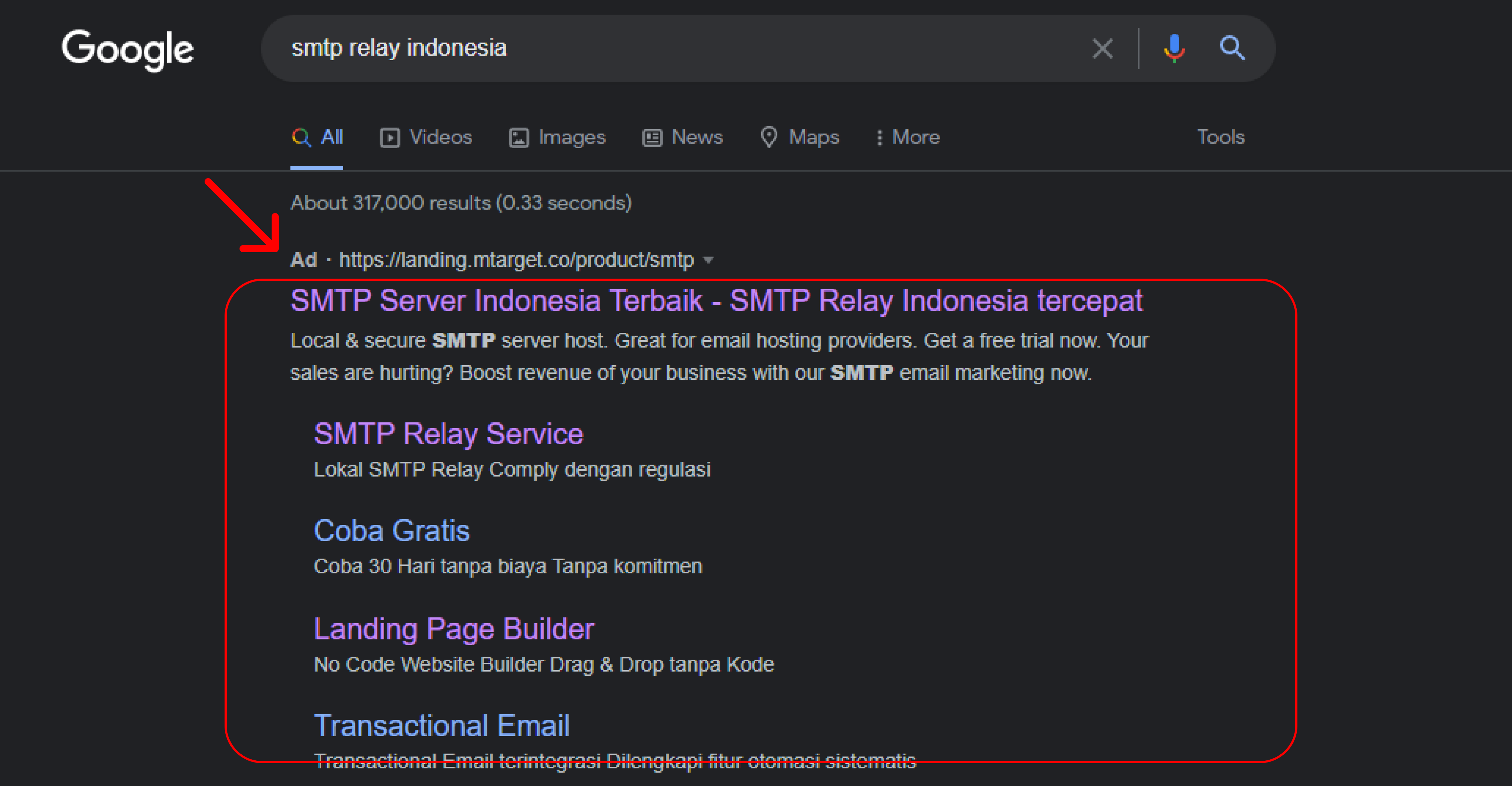The height and width of the screenshot is (786, 1512).
Task: Click the magnifying glass to search
Action: click(1232, 49)
